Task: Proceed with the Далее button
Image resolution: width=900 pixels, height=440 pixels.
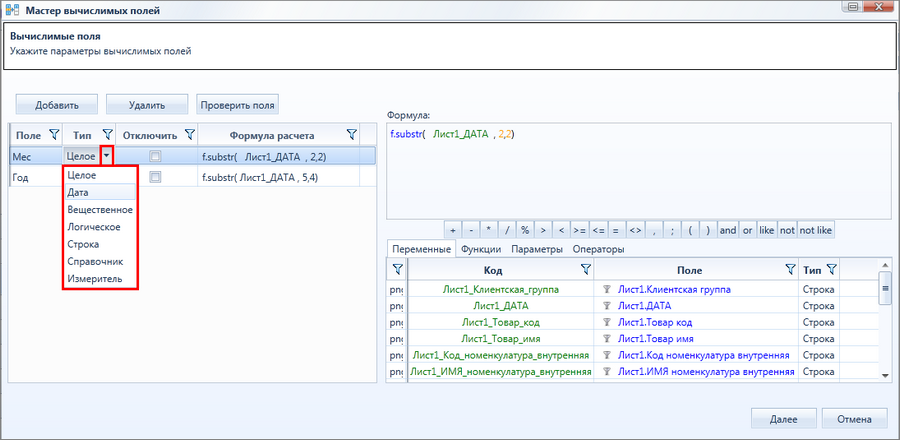Action: pyautogui.click(x=783, y=419)
